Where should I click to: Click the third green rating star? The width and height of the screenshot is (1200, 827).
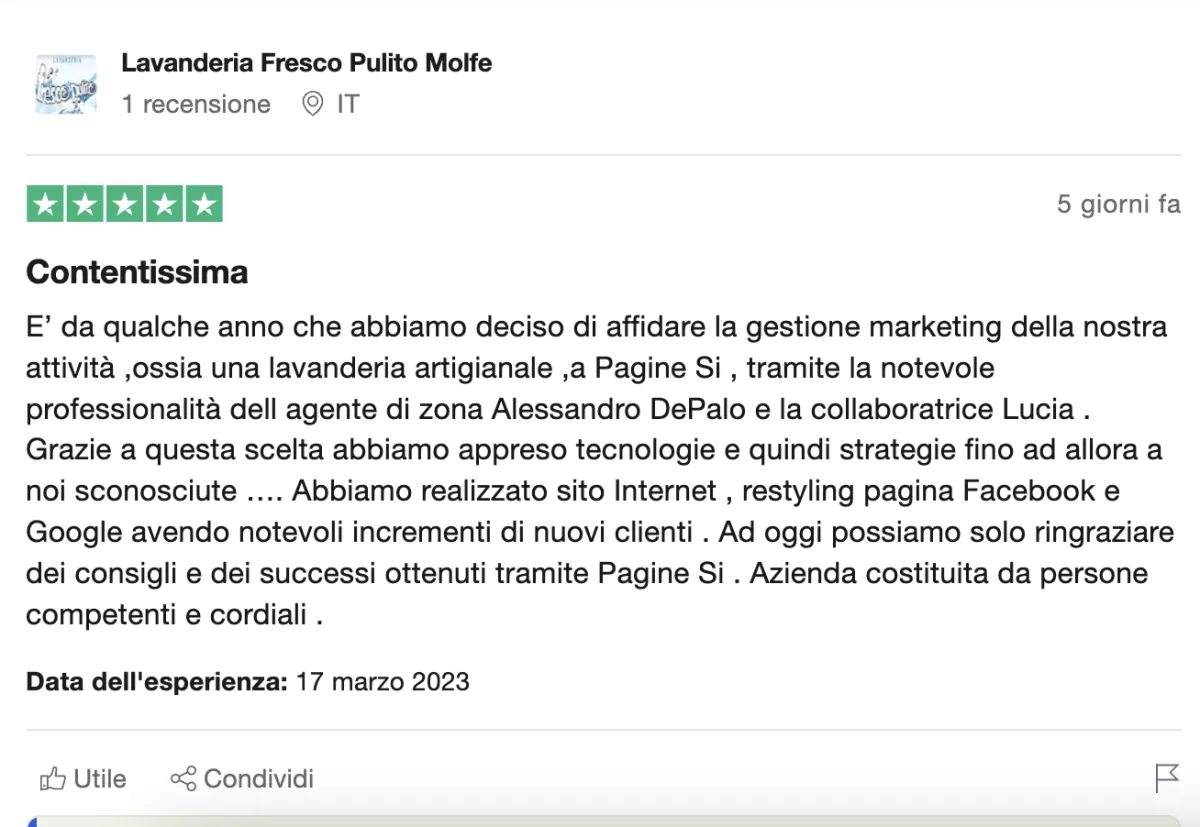(x=124, y=204)
